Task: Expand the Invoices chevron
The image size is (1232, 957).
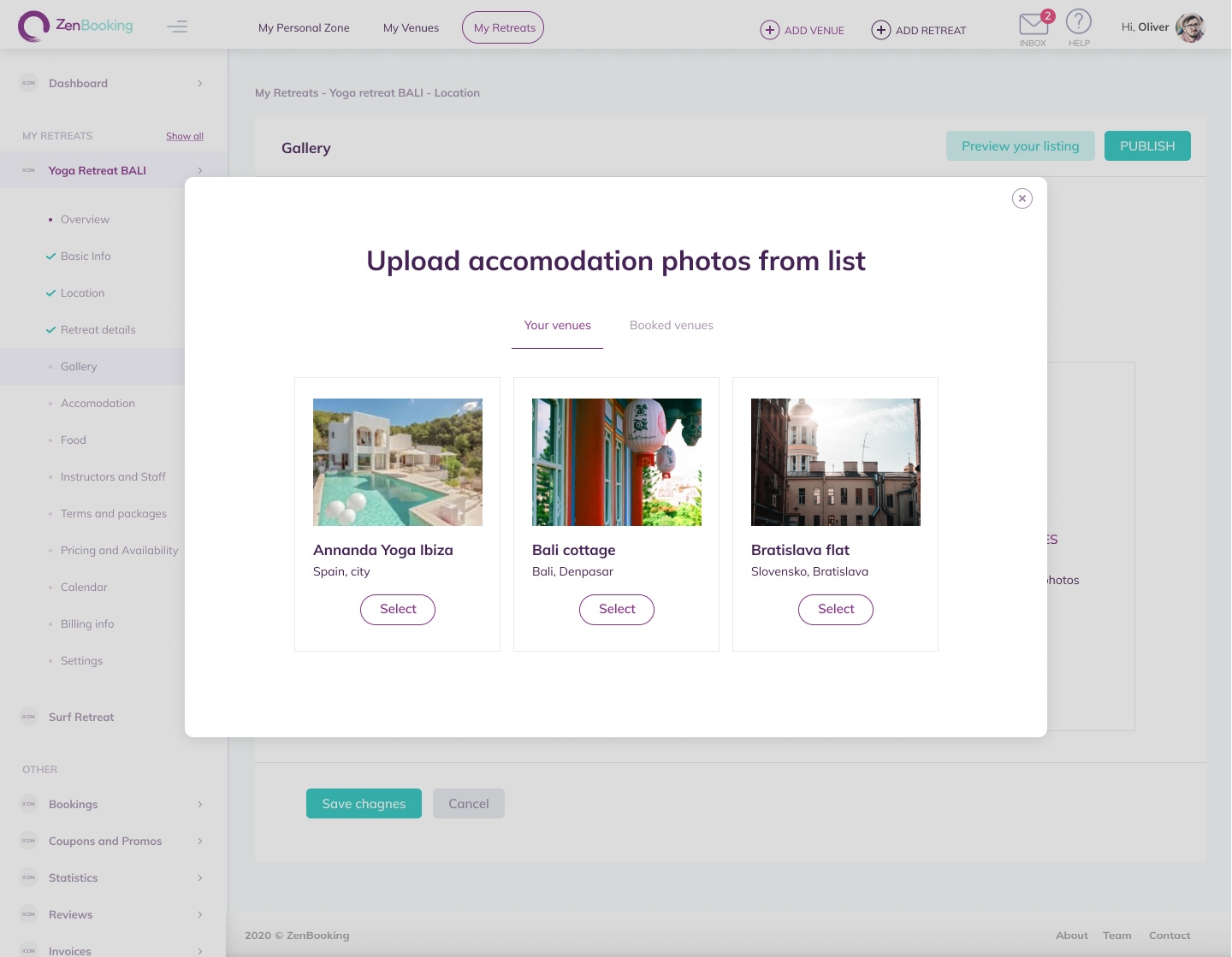Action: (200, 951)
